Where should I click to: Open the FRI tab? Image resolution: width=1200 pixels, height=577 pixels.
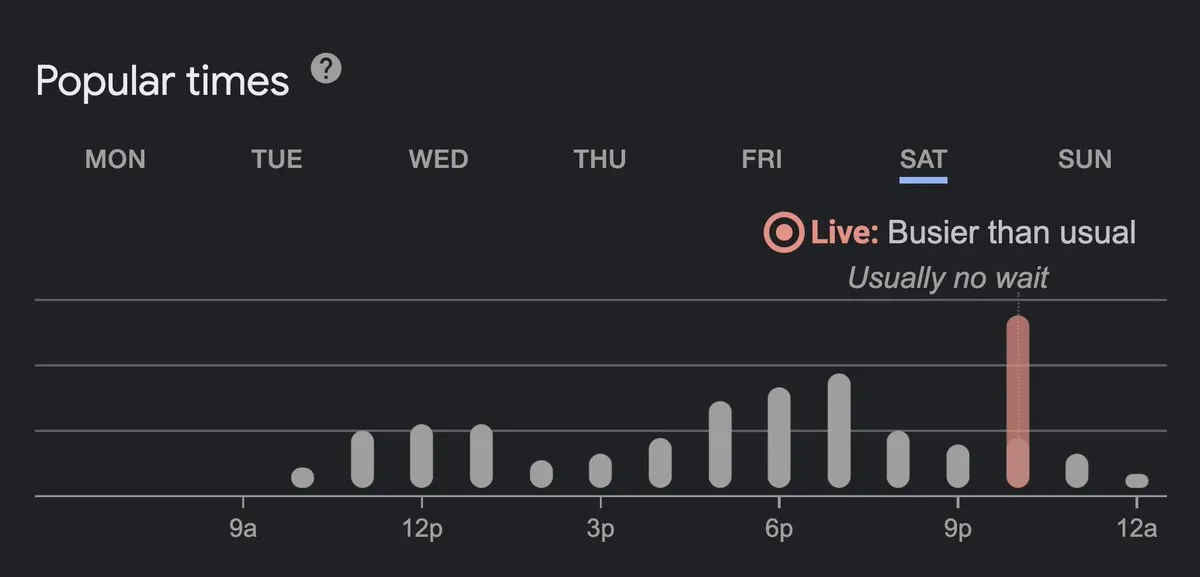(x=761, y=159)
